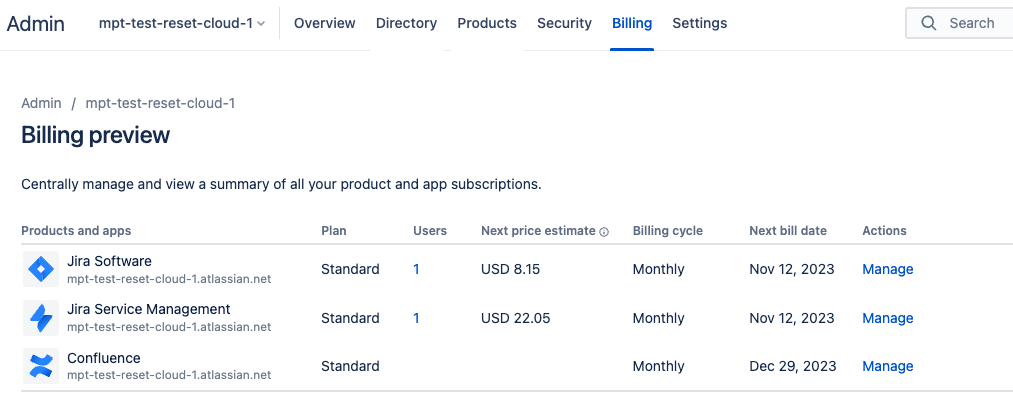Manage the Jira Service Management subscription
The width and height of the screenshot is (1013, 401).
coord(888,318)
